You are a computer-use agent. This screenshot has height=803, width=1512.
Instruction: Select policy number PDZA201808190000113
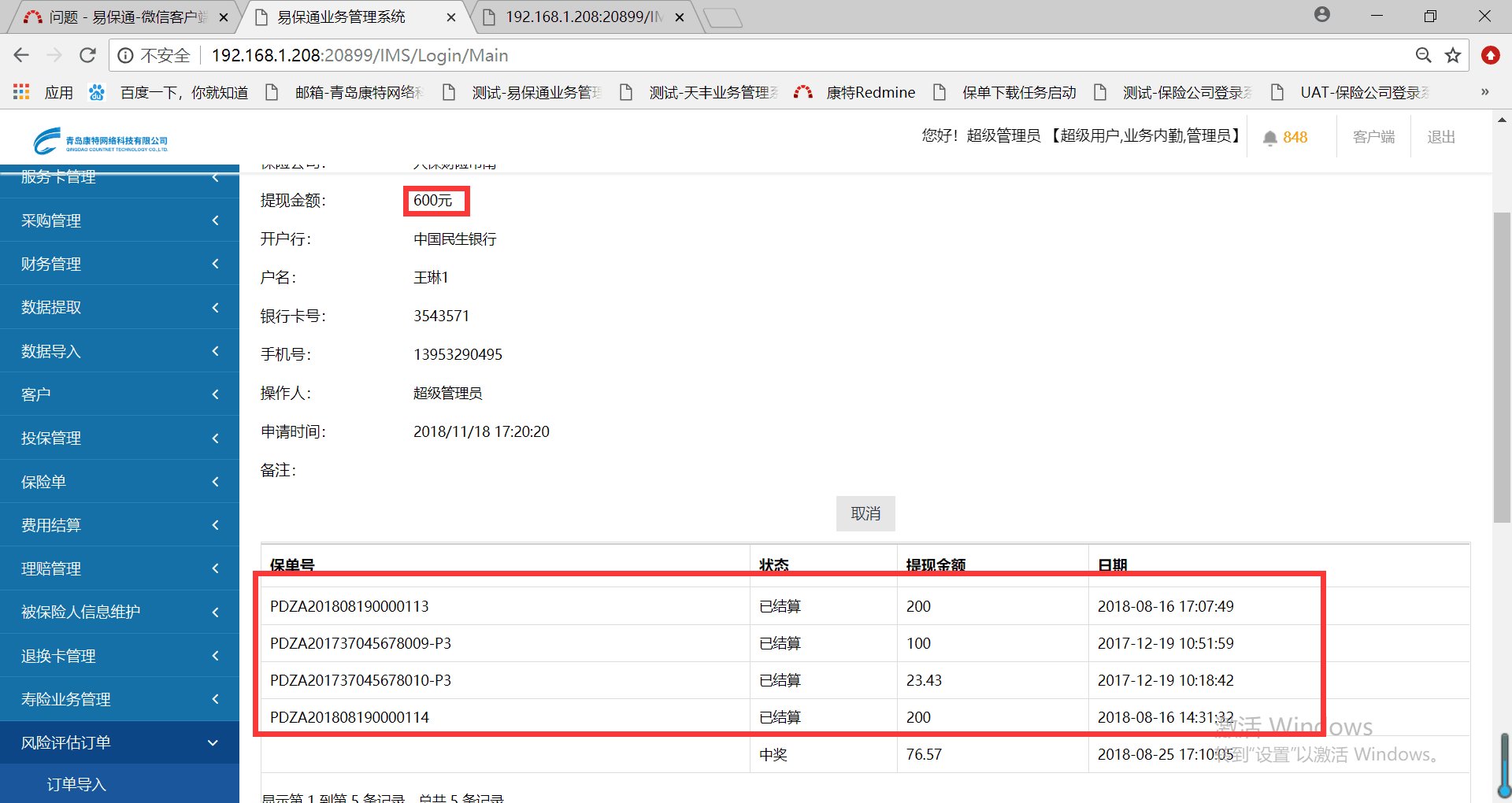point(350,606)
